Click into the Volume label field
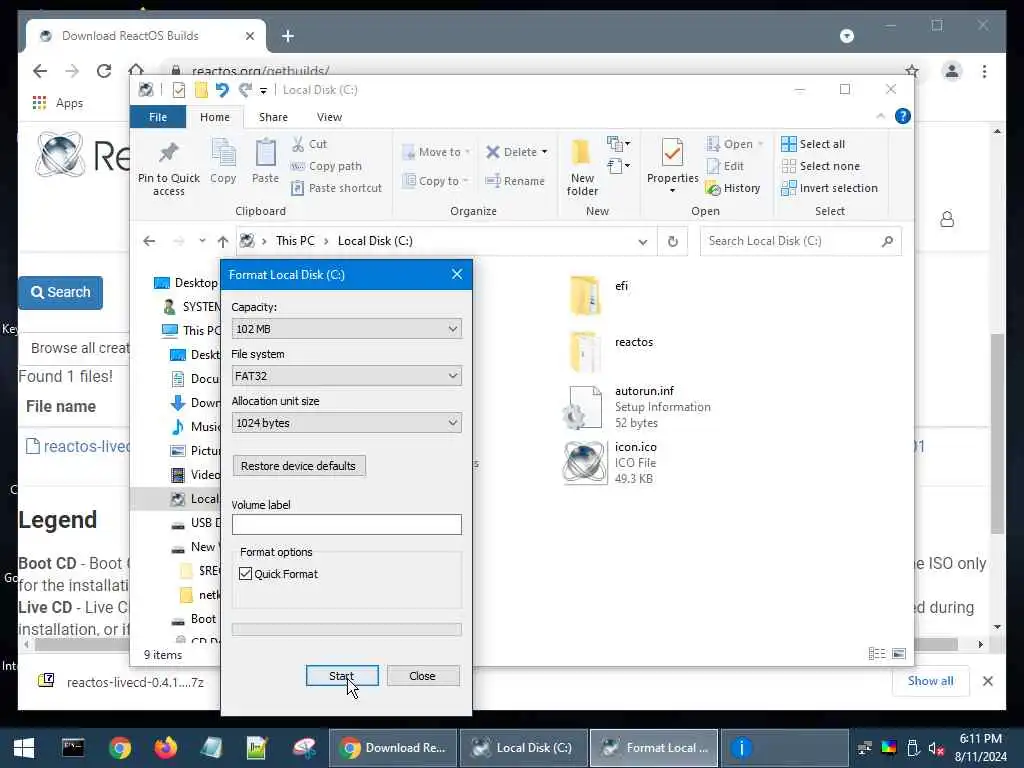1024x768 pixels. tap(347, 524)
